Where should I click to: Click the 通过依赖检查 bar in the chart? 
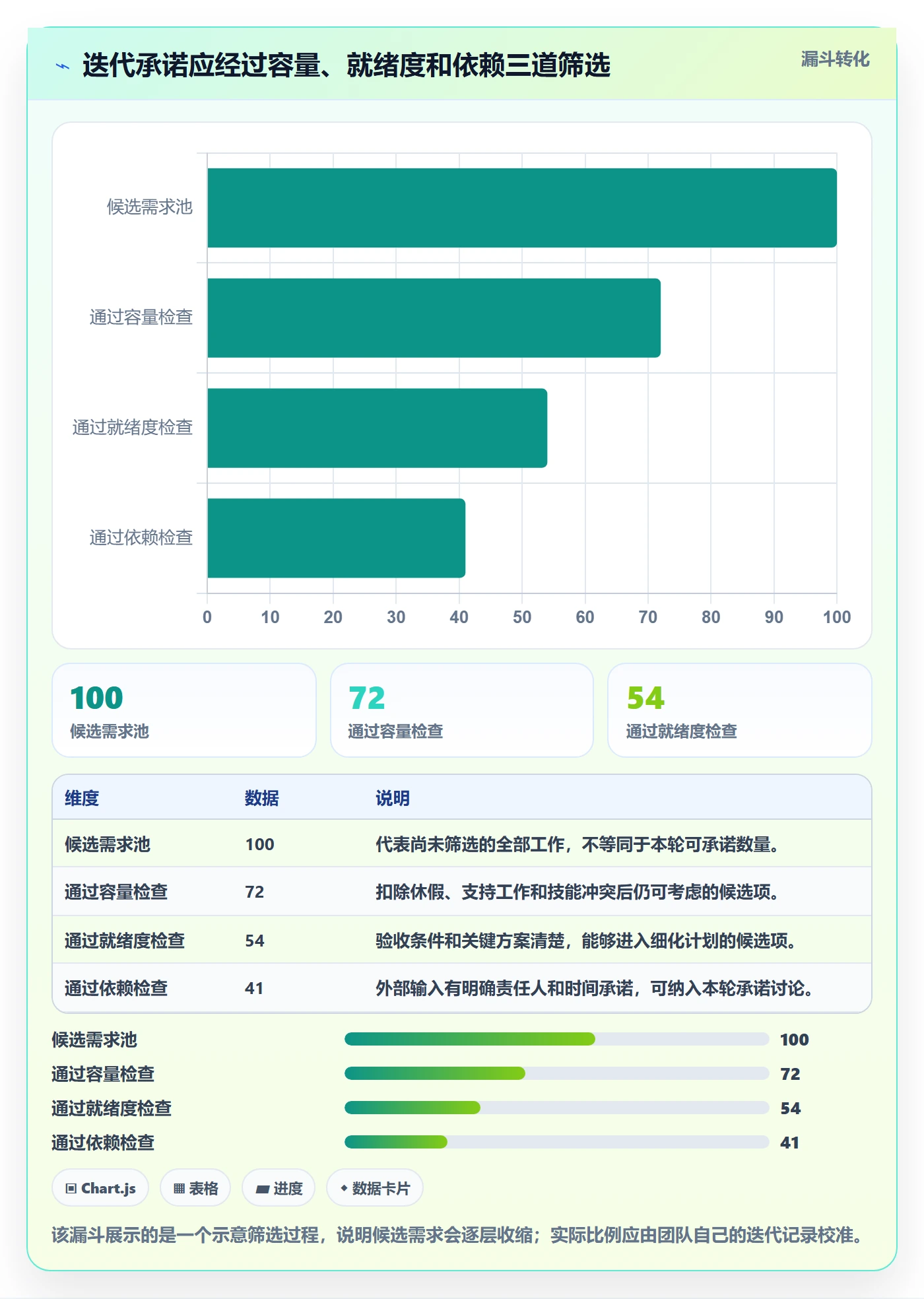click(336, 538)
